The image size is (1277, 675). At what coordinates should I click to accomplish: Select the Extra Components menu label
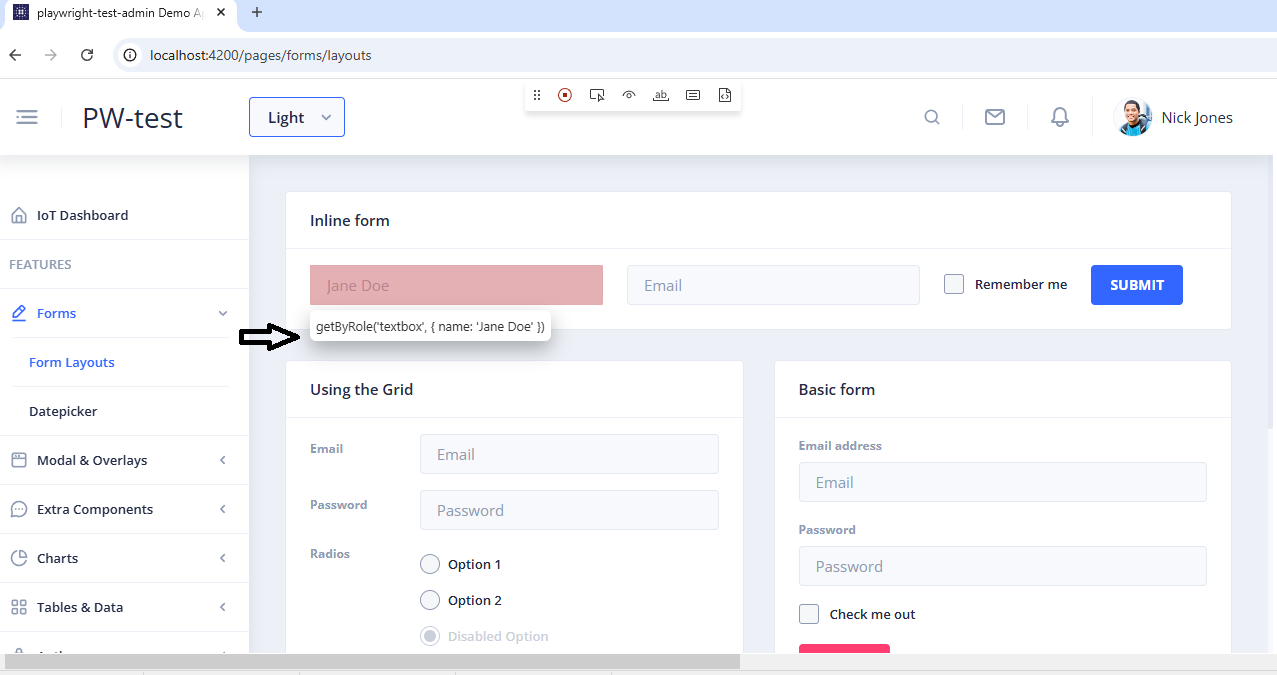(x=95, y=509)
